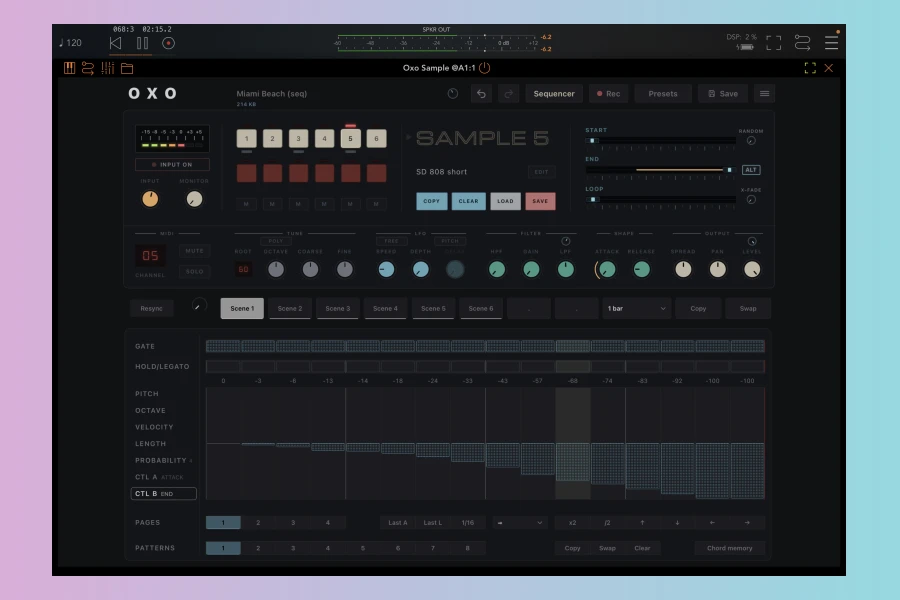Click the END position slider handle

point(730,170)
